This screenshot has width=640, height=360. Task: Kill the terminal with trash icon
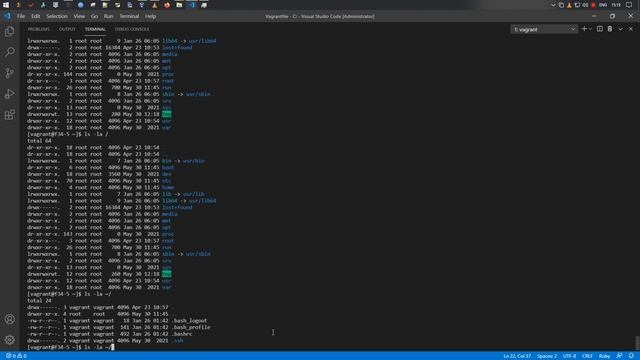coord(610,29)
